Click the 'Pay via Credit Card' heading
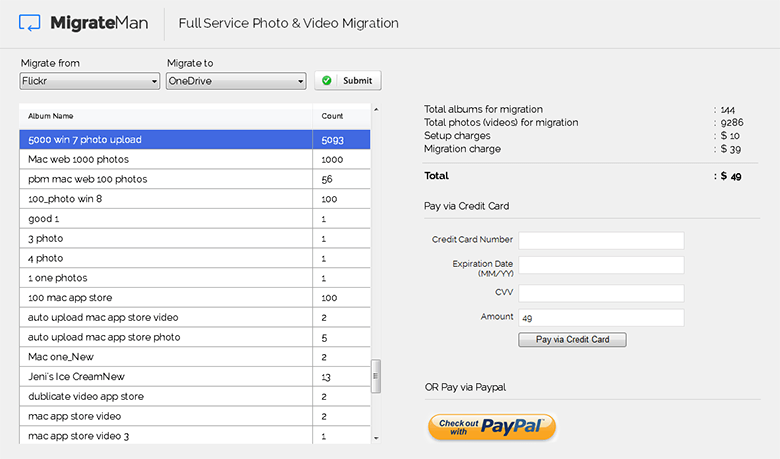This screenshot has width=780, height=459. click(467, 206)
